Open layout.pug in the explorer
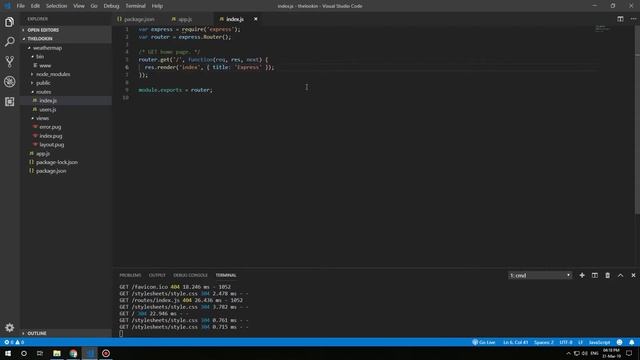 [51, 145]
